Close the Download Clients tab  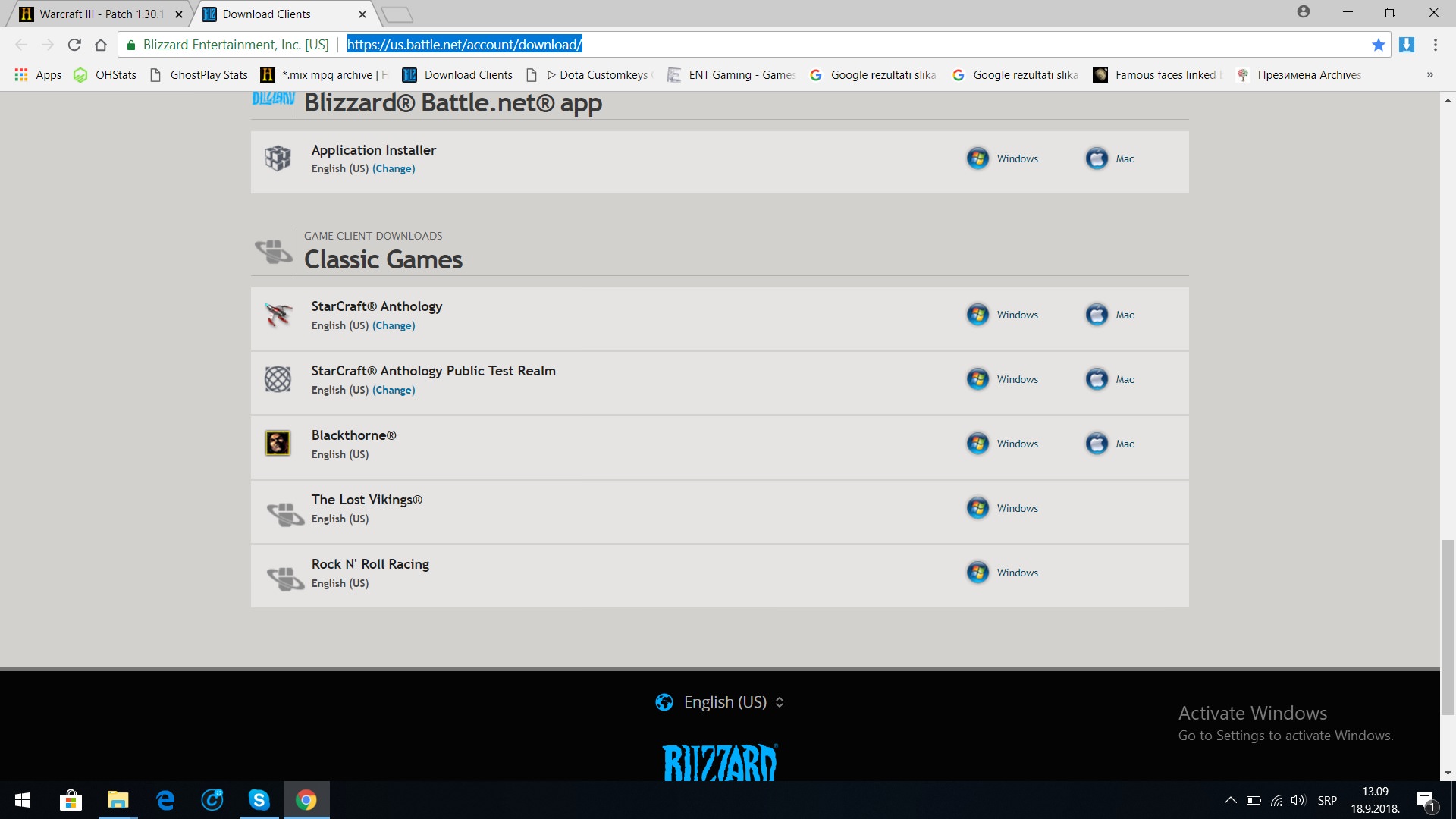point(362,14)
